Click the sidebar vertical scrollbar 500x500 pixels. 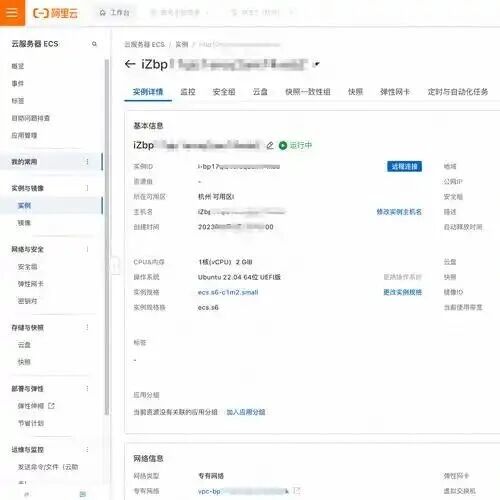click(x=107, y=237)
